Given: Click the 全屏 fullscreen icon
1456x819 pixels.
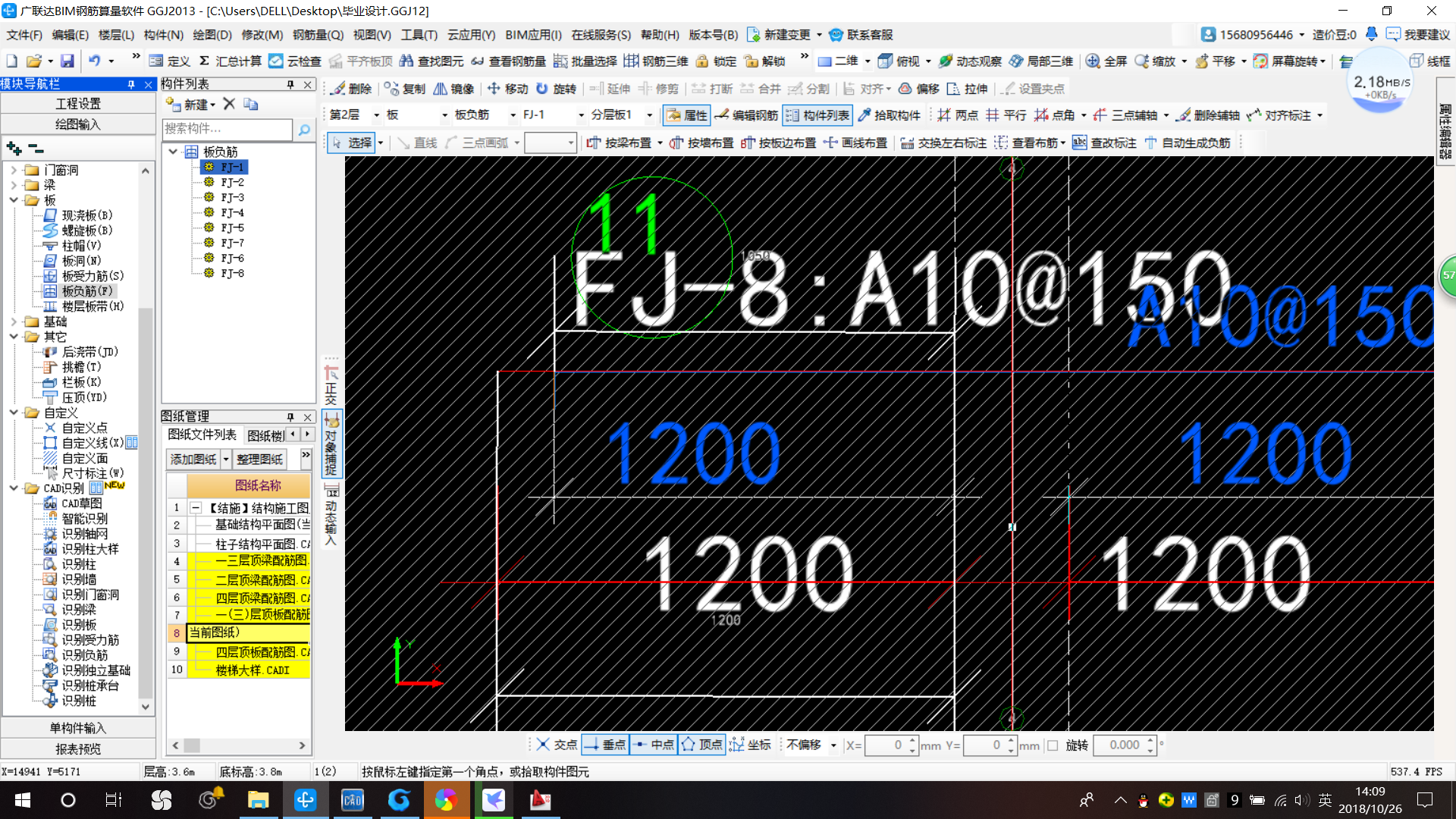Looking at the screenshot, I should coord(1106,61).
